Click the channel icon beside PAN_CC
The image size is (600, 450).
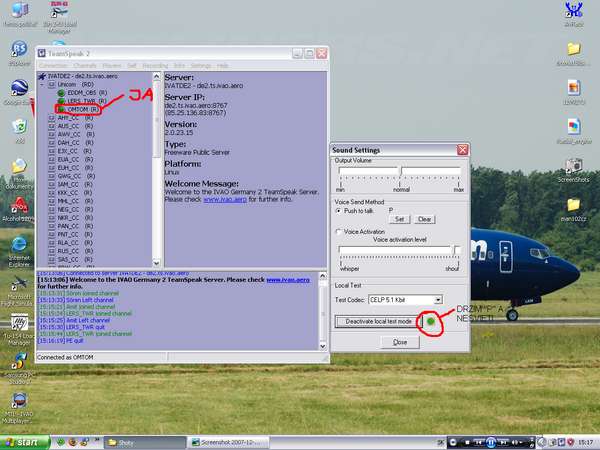51,226
